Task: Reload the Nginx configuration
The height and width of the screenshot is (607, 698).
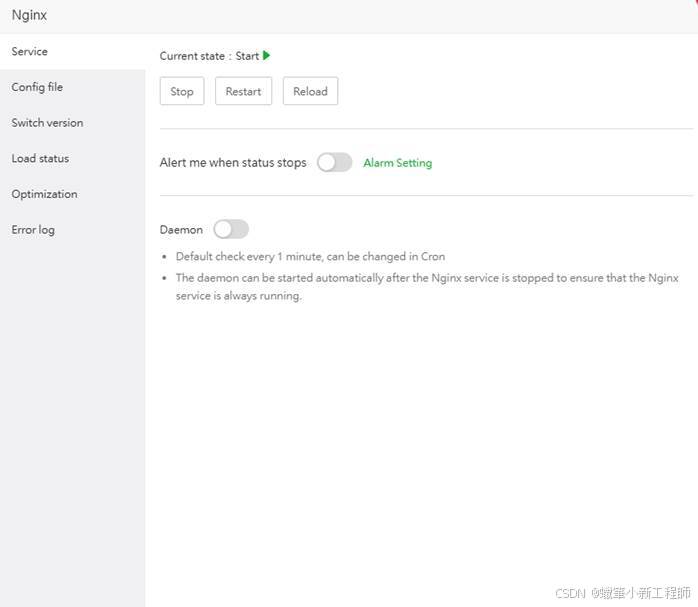Action: pos(310,91)
